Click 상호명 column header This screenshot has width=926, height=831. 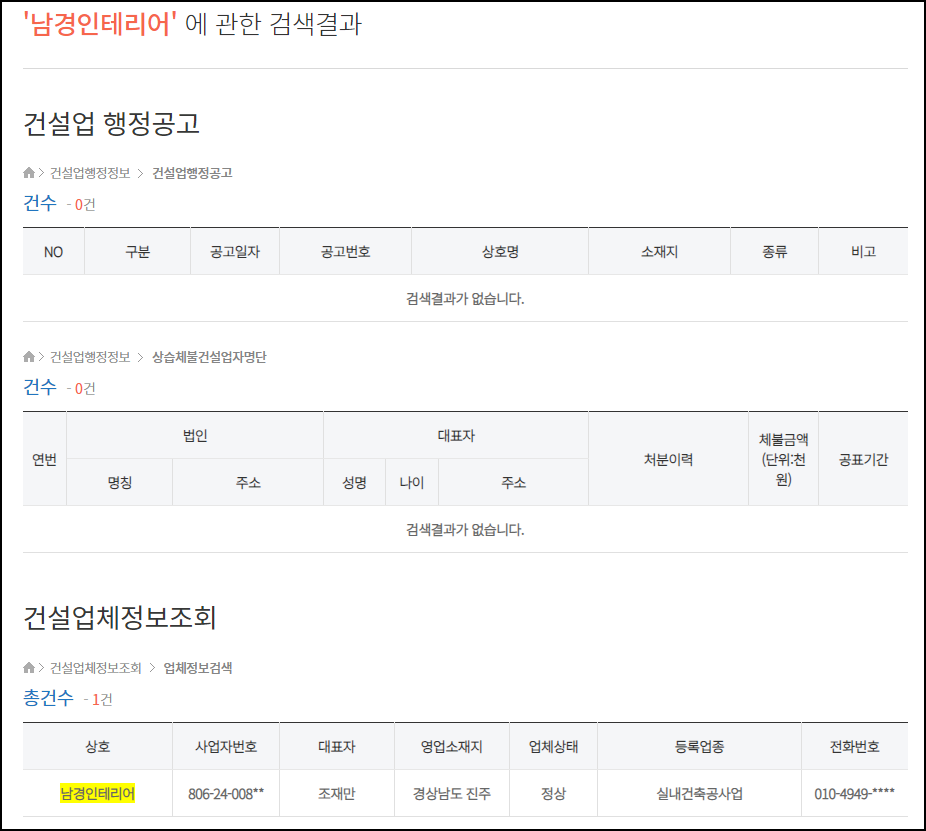[x=500, y=252]
